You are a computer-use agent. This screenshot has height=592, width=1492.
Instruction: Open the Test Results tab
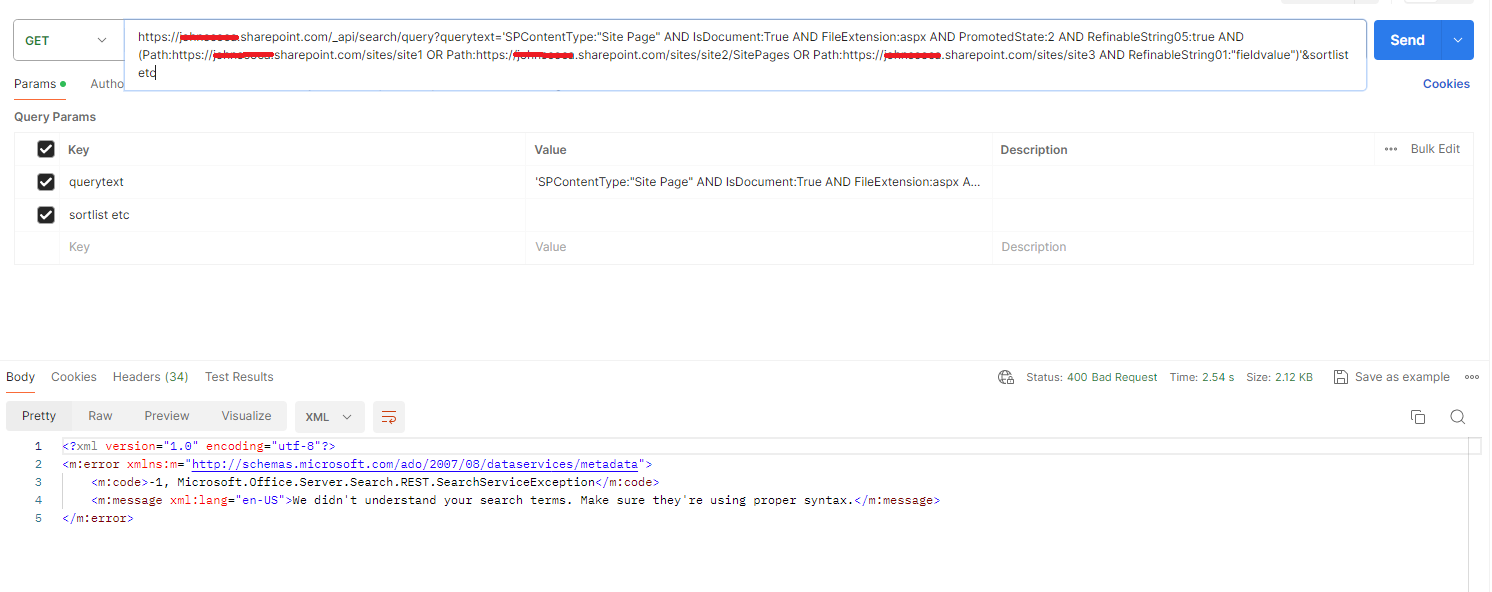pos(239,377)
